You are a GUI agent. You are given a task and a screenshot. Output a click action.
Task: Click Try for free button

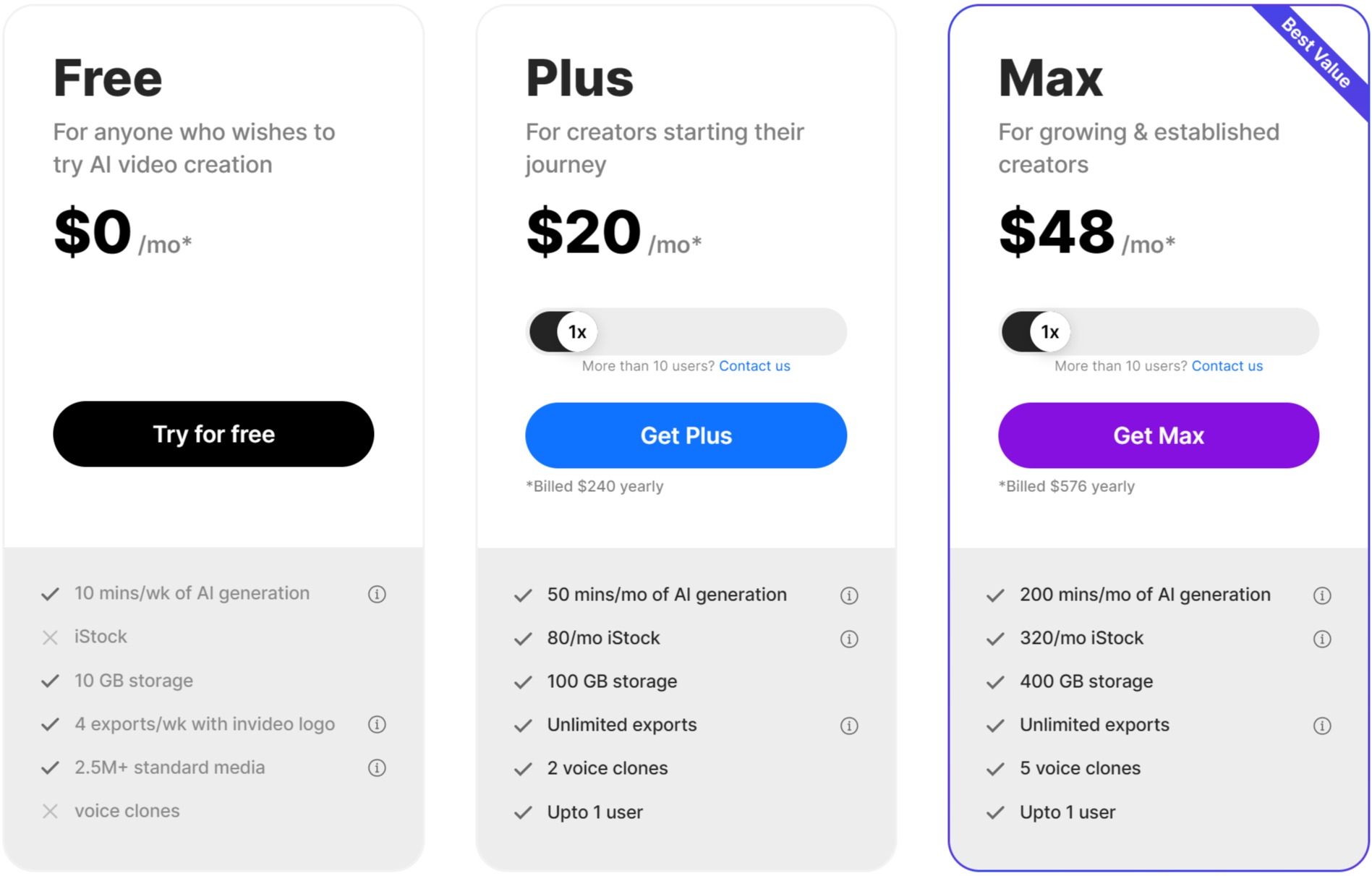click(213, 434)
